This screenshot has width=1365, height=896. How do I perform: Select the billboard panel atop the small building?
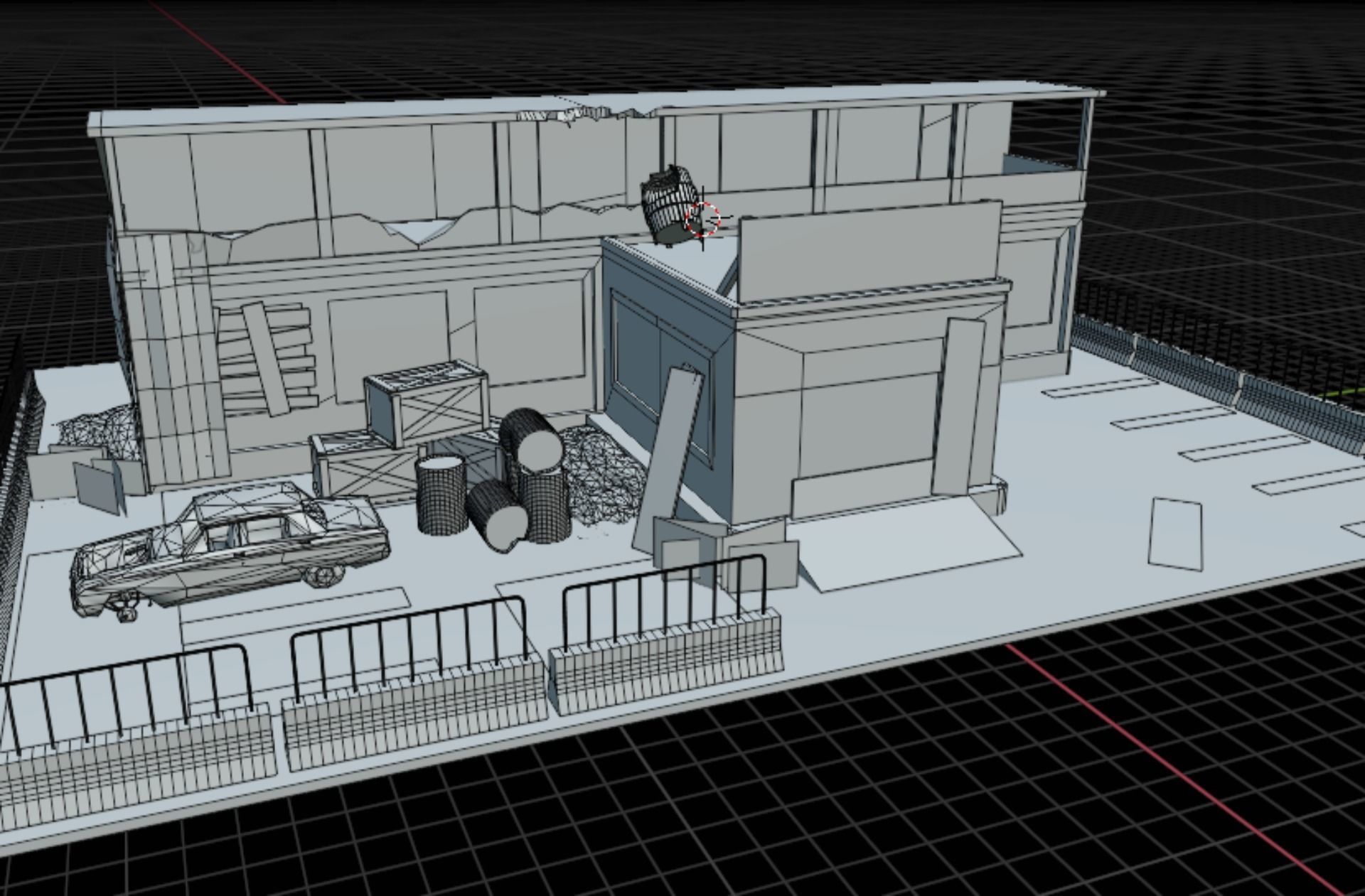pyautogui.click(x=869, y=252)
